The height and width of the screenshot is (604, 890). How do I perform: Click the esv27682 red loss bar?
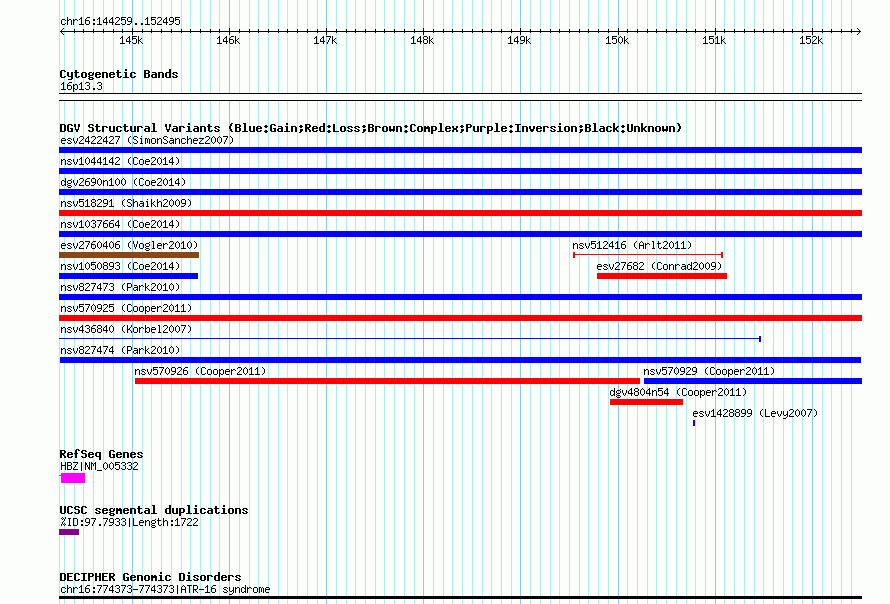662,276
